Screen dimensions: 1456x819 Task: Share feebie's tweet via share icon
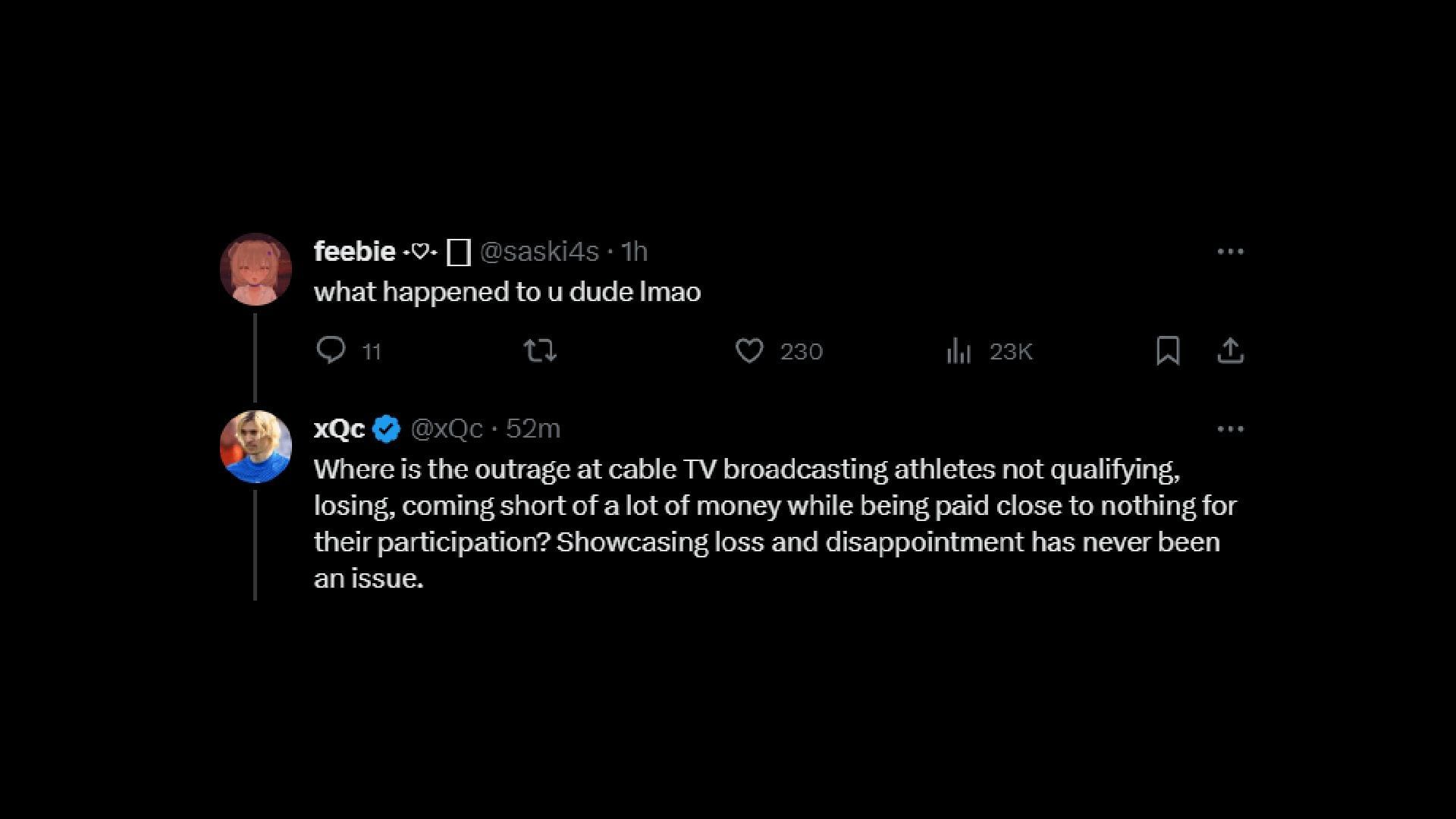[x=1230, y=350]
